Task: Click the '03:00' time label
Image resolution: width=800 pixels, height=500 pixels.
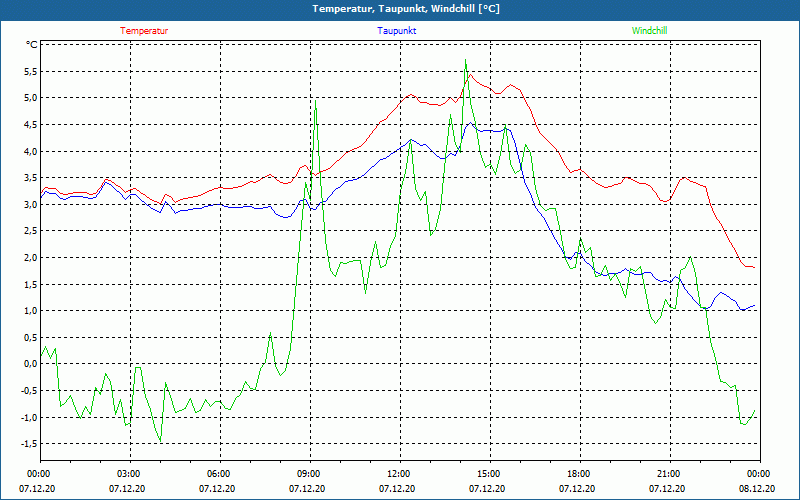Action: click(130, 474)
